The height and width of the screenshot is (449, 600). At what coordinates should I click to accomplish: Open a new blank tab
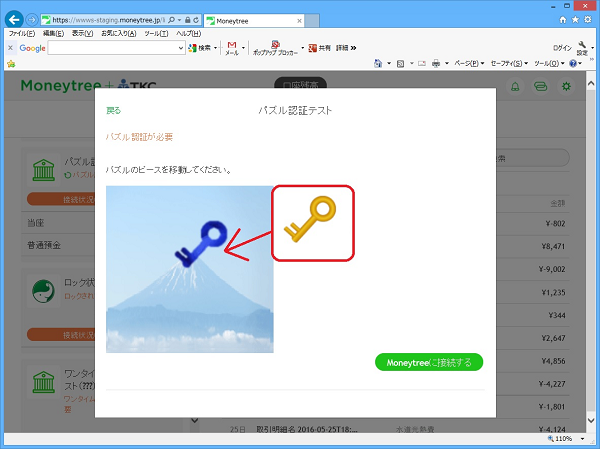coord(312,21)
